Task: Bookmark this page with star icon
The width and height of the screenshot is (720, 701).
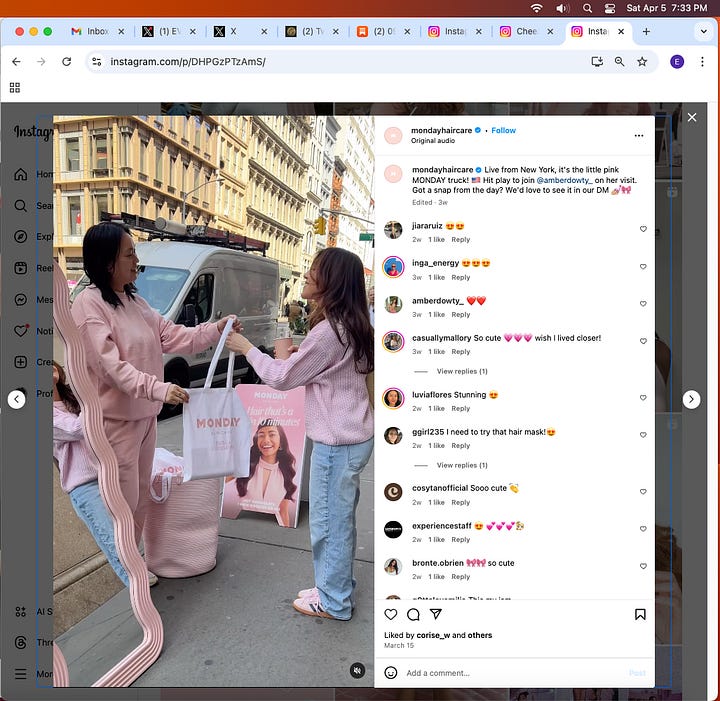Action: tap(642, 62)
